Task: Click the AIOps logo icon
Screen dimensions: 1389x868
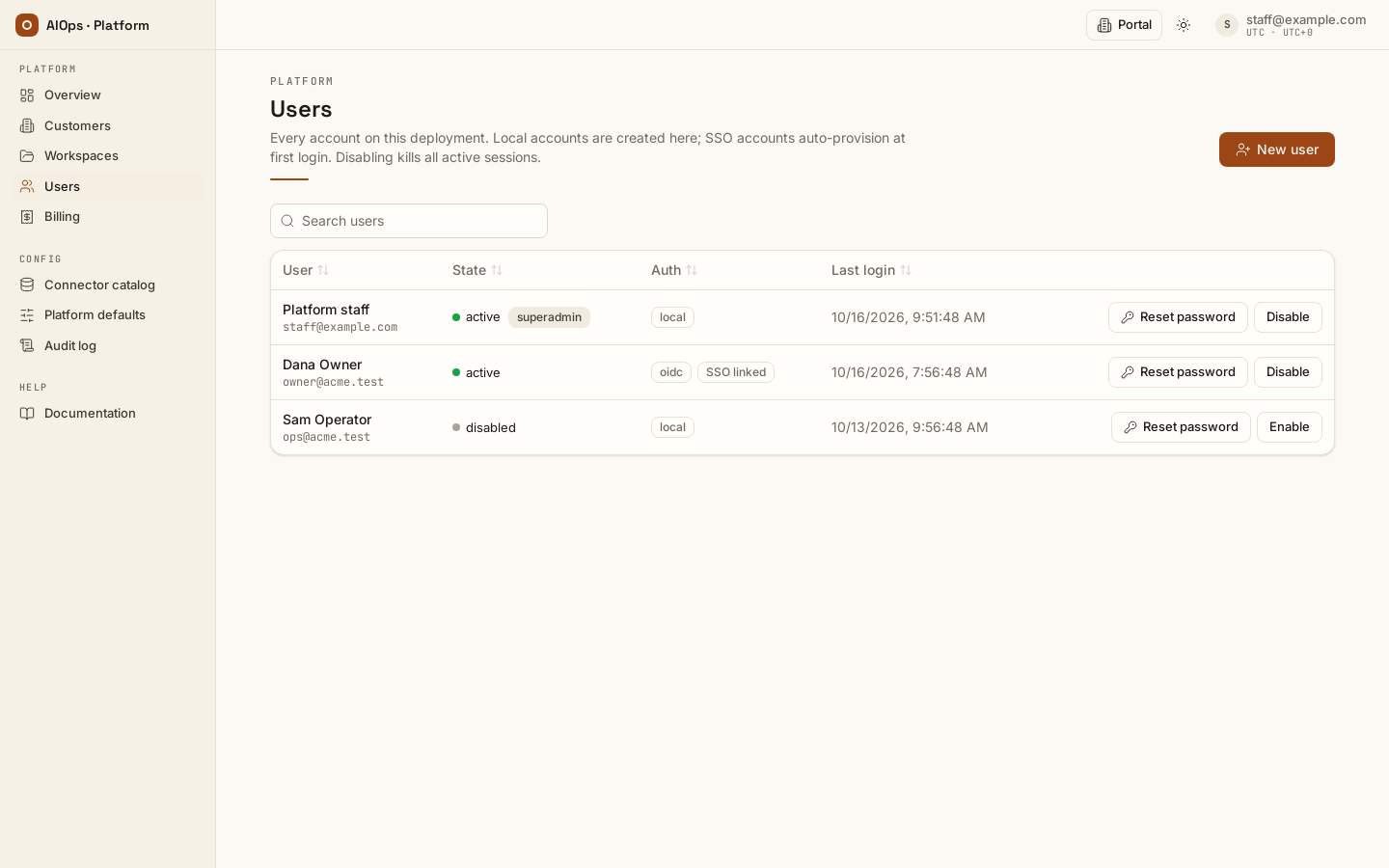Action: click(x=27, y=25)
